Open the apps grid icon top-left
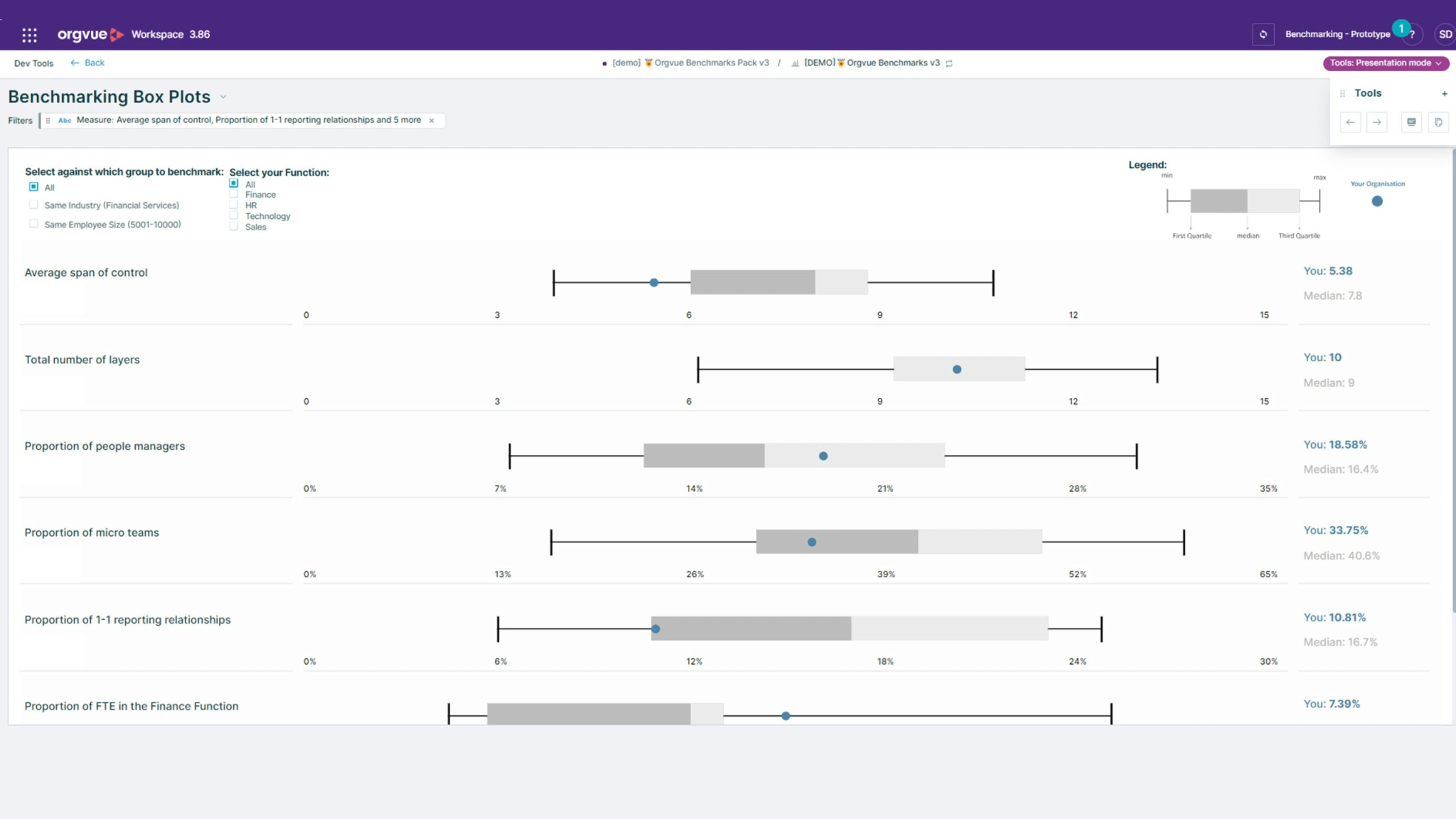Image resolution: width=1456 pixels, height=819 pixels. pyautogui.click(x=29, y=34)
